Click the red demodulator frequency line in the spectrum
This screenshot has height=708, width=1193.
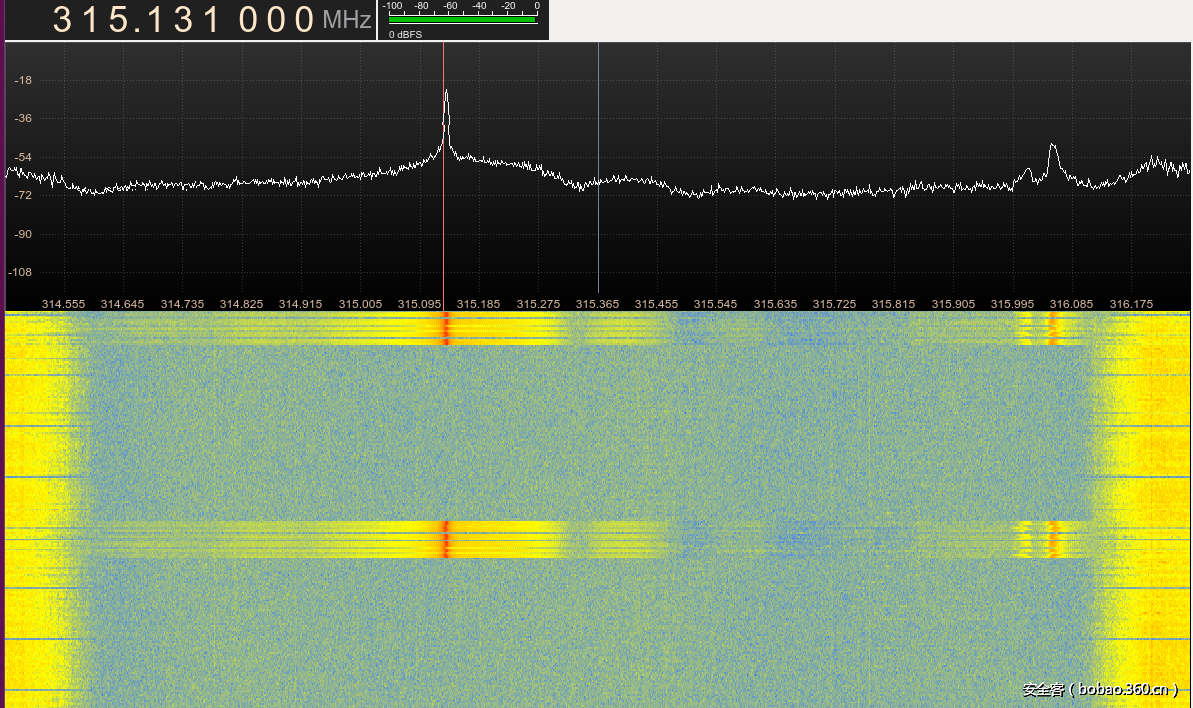(x=444, y=175)
